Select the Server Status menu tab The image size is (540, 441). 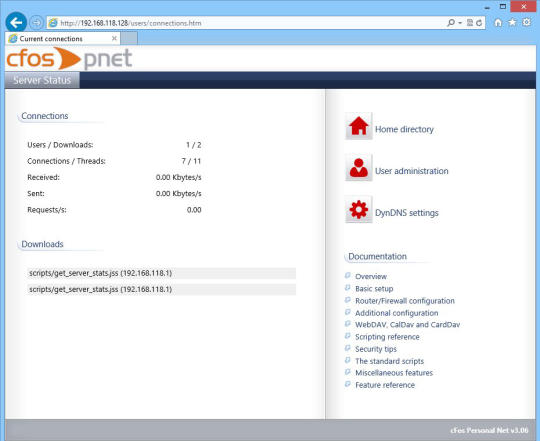tap(42, 80)
